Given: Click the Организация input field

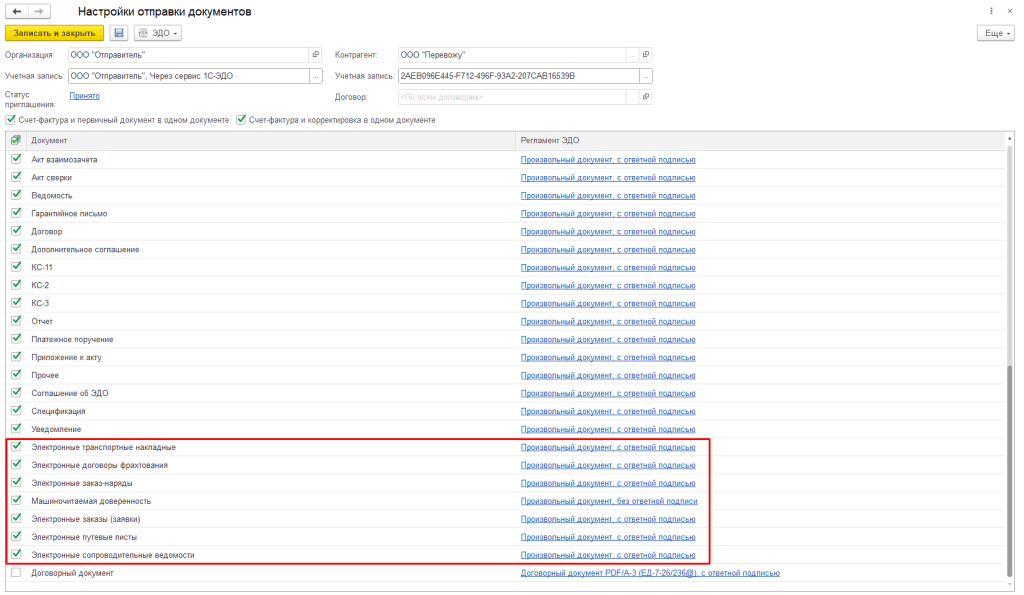Looking at the screenshot, I should tap(188, 55).
